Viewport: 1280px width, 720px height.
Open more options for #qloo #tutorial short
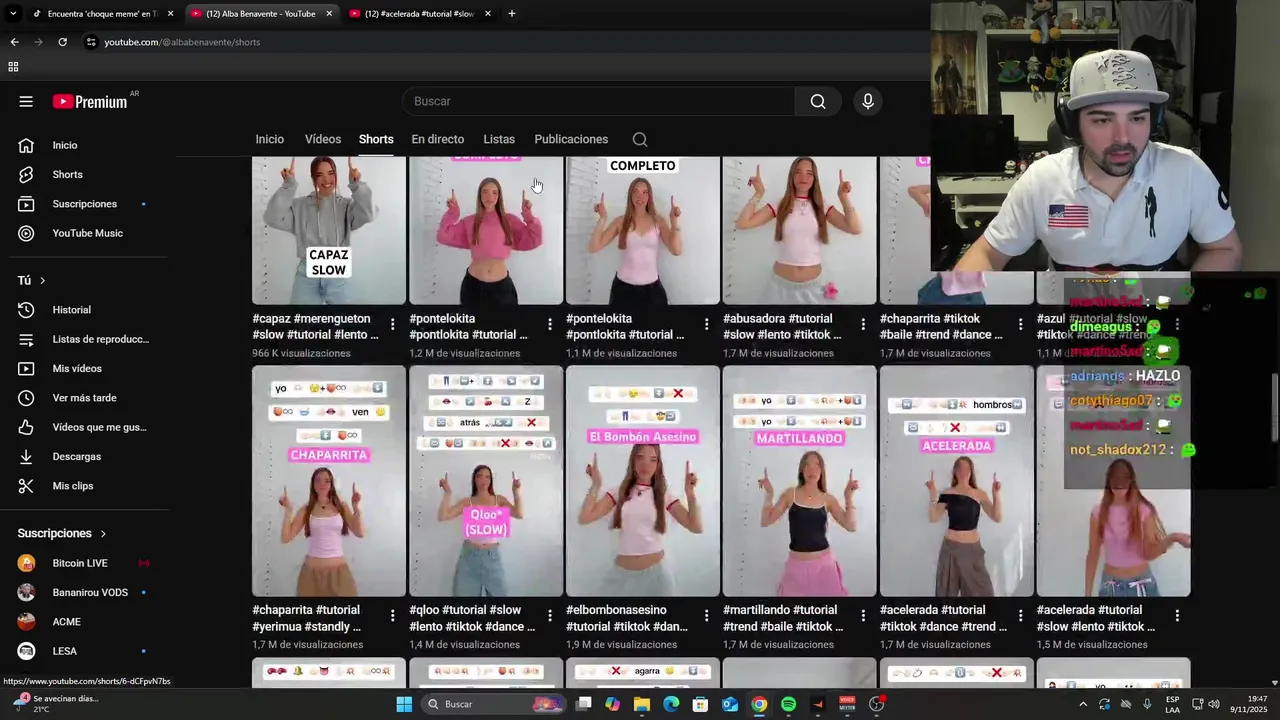(x=549, y=616)
